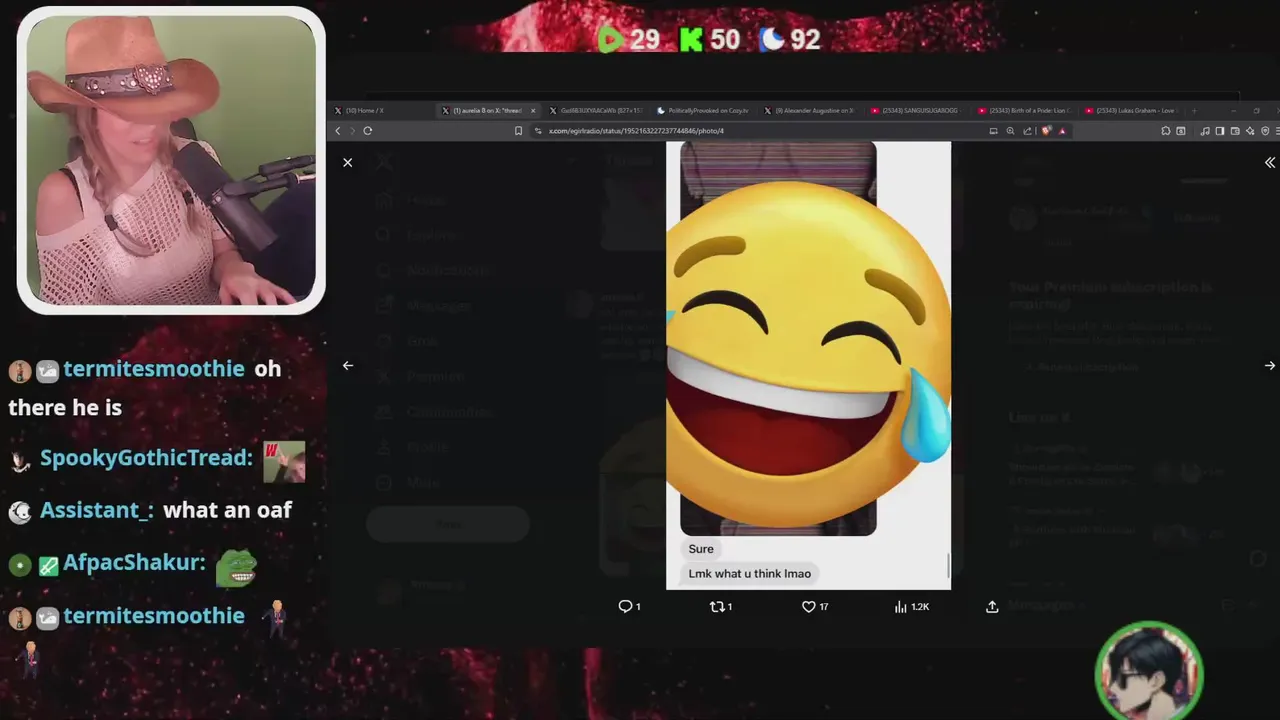Click the SpookyGothicTread emote image
This screenshot has width=1280, height=720.
pos(284,462)
